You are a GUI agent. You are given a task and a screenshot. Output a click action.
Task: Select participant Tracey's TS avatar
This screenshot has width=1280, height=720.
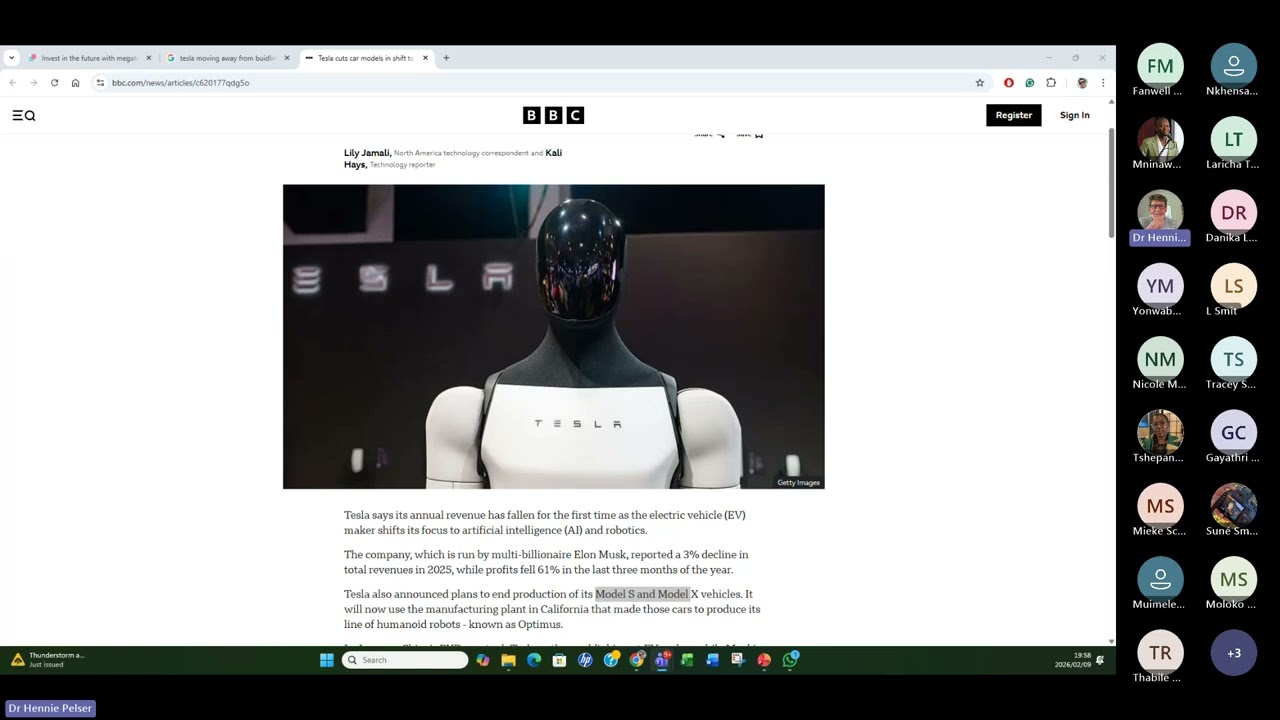(x=1234, y=359)
